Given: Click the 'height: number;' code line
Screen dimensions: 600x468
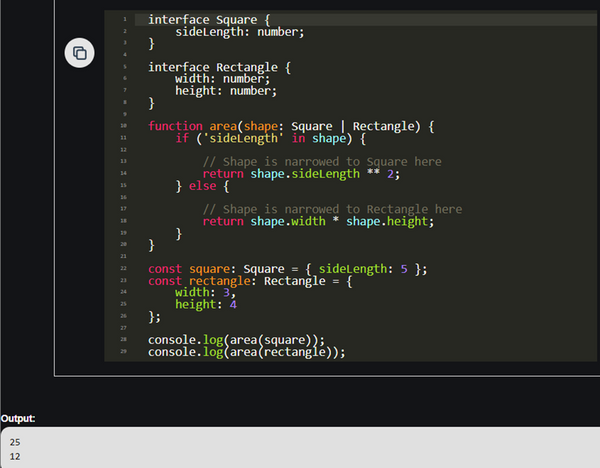Looking at the screenshot, I should (x=226, y=91).
